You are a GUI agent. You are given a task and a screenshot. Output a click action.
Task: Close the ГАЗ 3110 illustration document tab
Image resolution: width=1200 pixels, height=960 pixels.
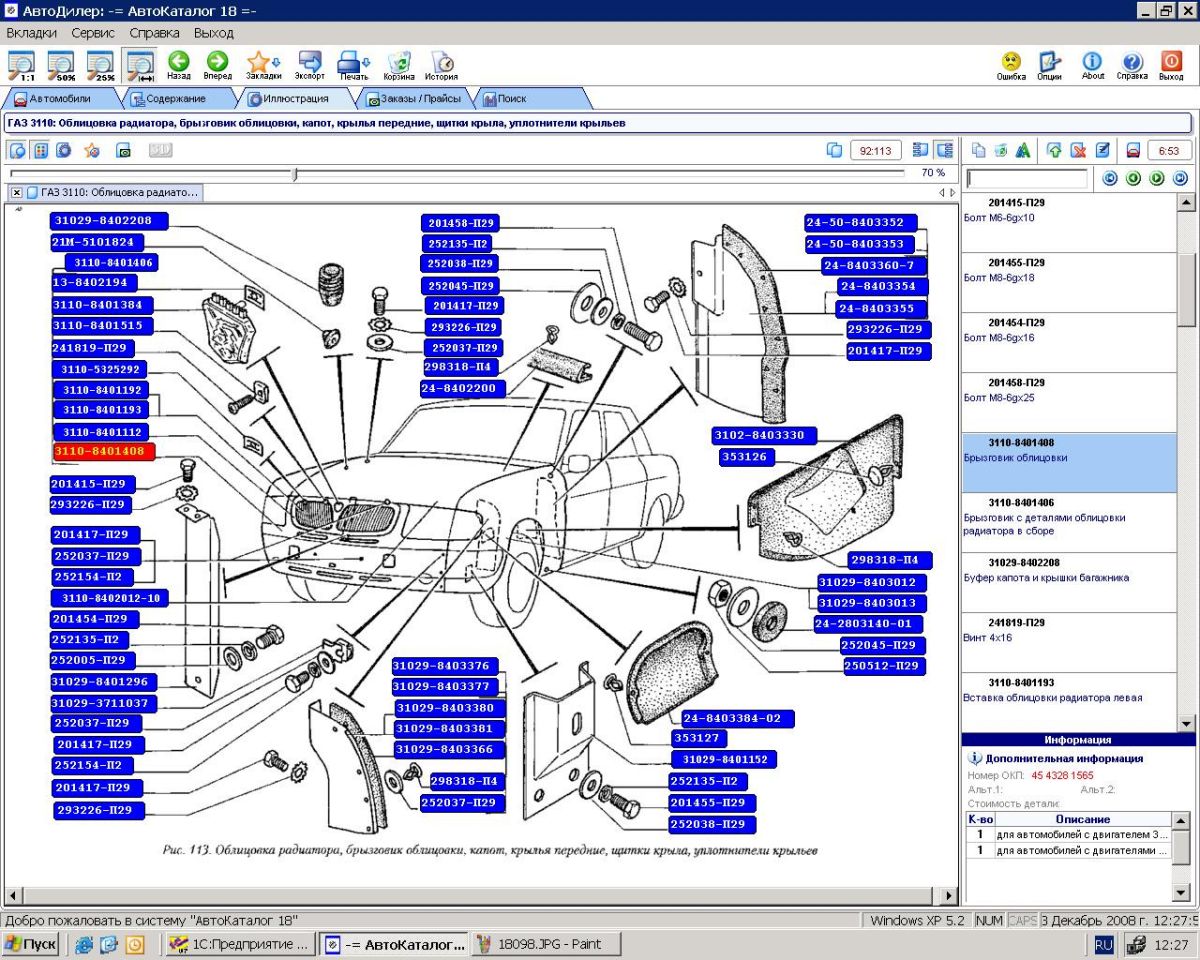click(x=17, y=192)
